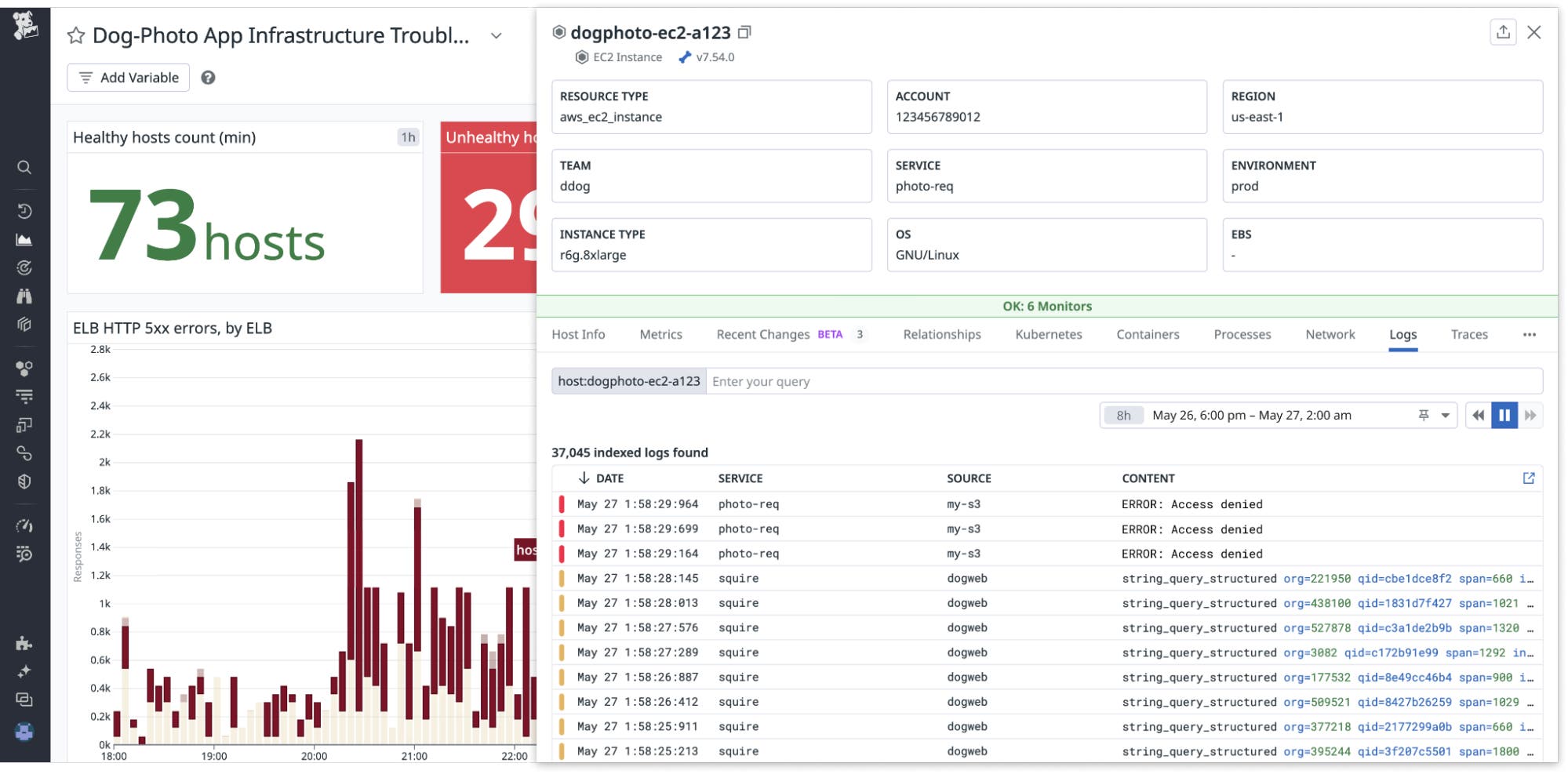Open the integrations puzzle icon in sidebar
1568x774 pixels.
(x=24, y=644)
